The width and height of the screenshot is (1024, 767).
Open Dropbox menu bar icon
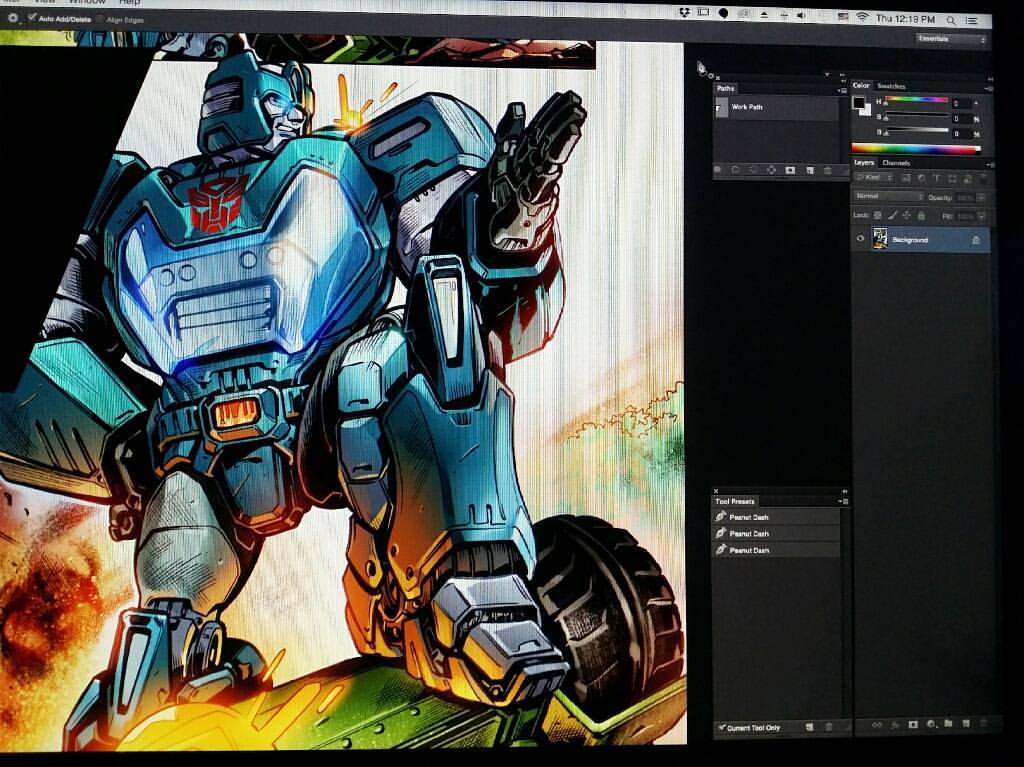(x=684, y=12)
